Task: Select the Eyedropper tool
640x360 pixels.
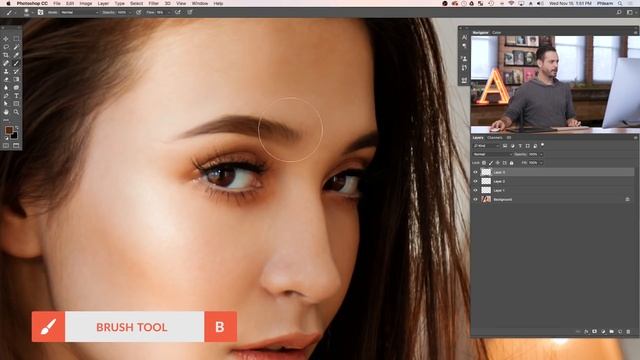Action: (16, 55)
